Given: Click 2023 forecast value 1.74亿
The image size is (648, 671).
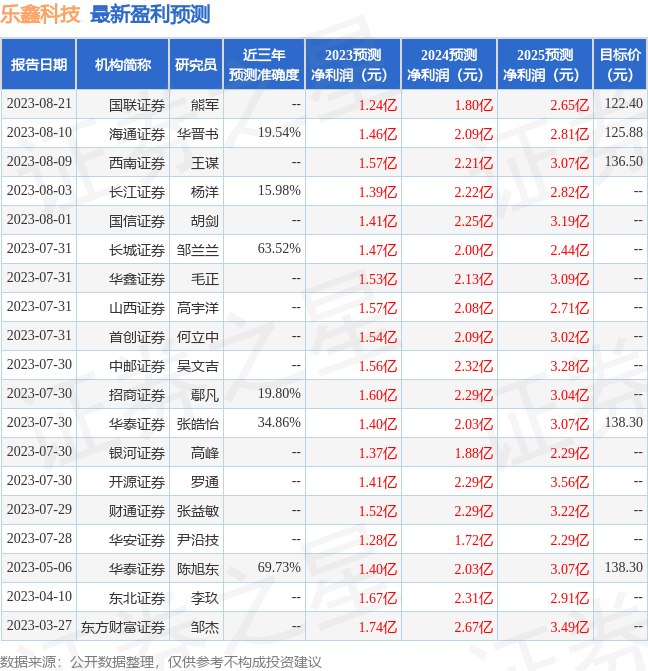Looking at the screenshot, I should 378,627.
